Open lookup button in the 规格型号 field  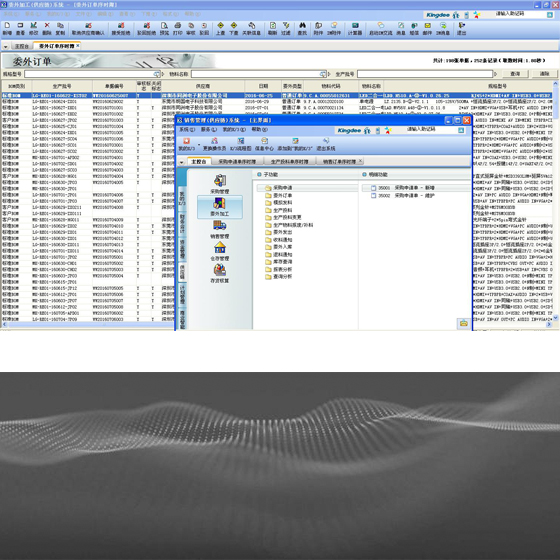[x=156, y=74]
